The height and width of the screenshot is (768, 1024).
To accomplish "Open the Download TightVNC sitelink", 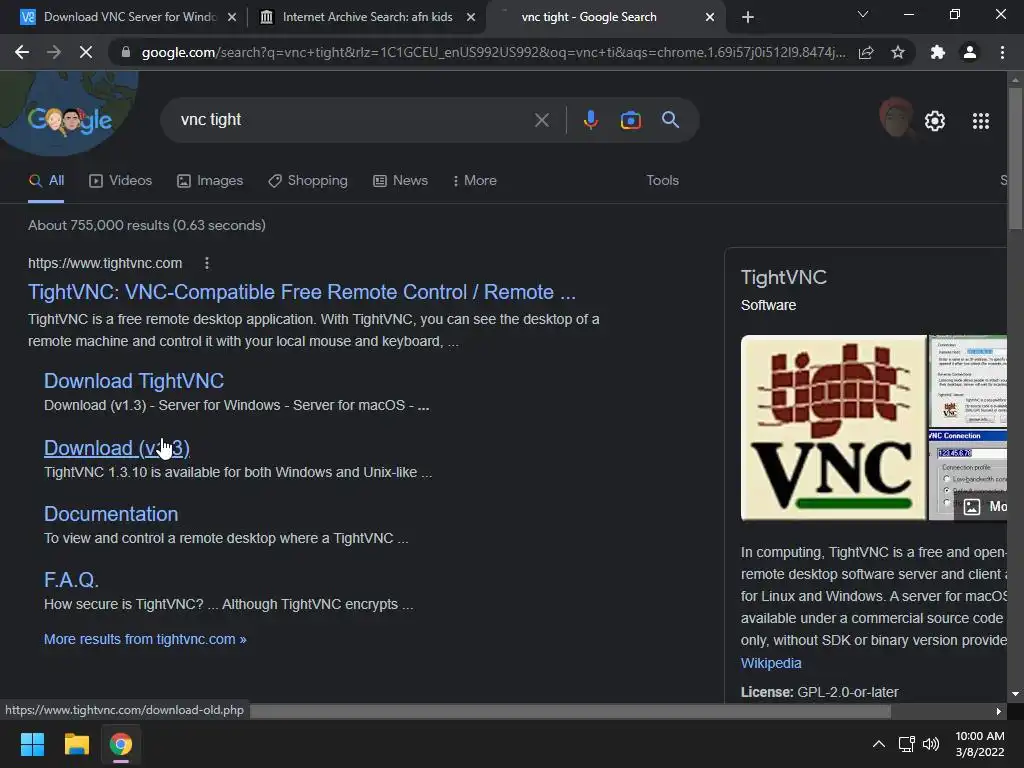I will pyautogui.click(x=134, y=381).
